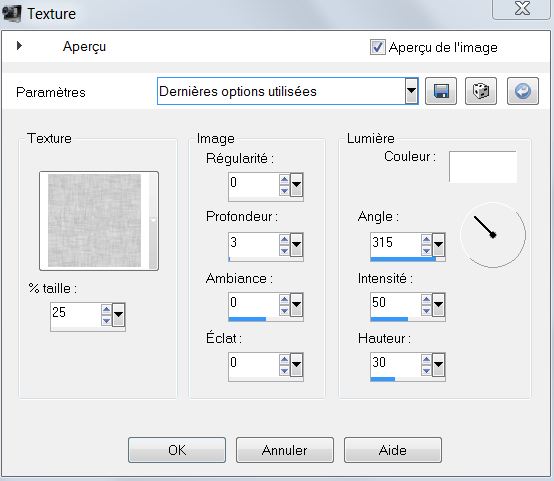Open the Angle value slider dropdown
554x481 pixels.
pyautogui.click(x=438, y=244)
